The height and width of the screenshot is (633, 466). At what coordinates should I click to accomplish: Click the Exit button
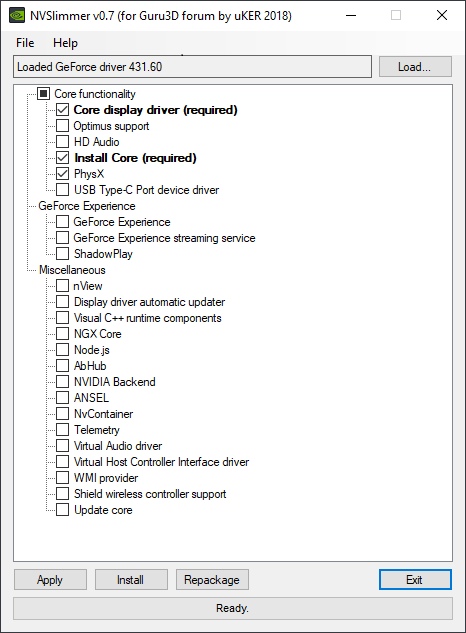pos(415,580)
